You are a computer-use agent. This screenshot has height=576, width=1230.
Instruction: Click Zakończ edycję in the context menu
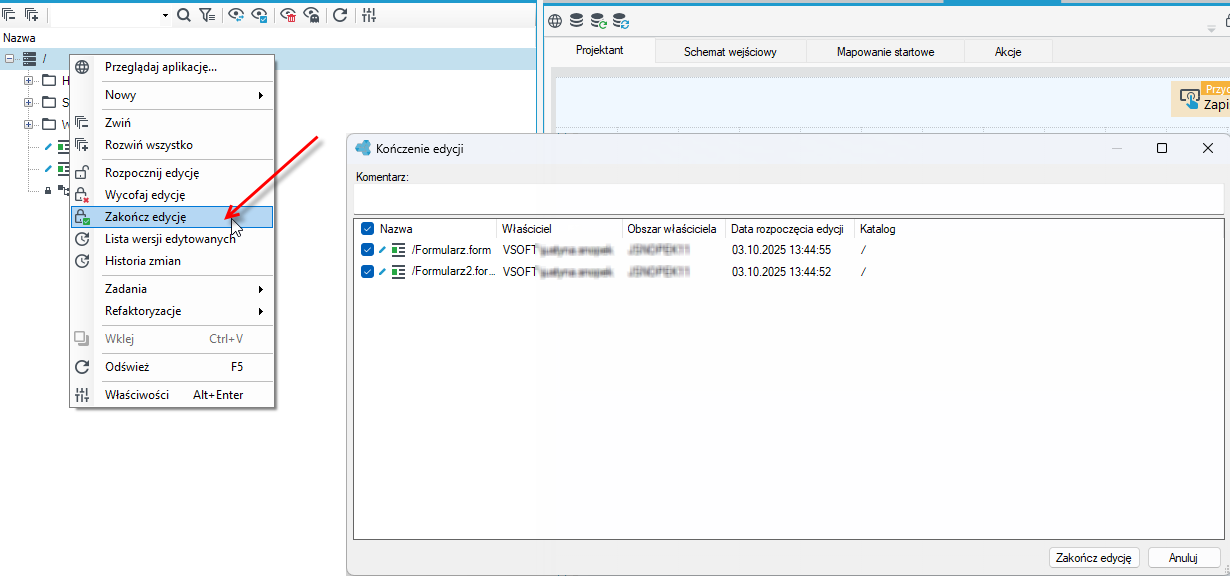172,217
